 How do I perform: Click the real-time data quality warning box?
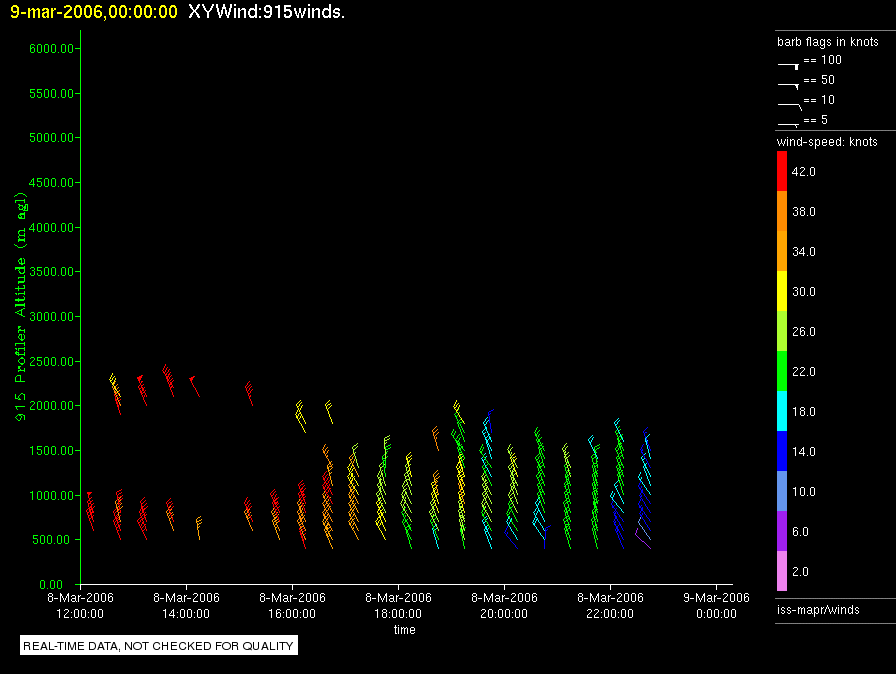pos(158,646)
